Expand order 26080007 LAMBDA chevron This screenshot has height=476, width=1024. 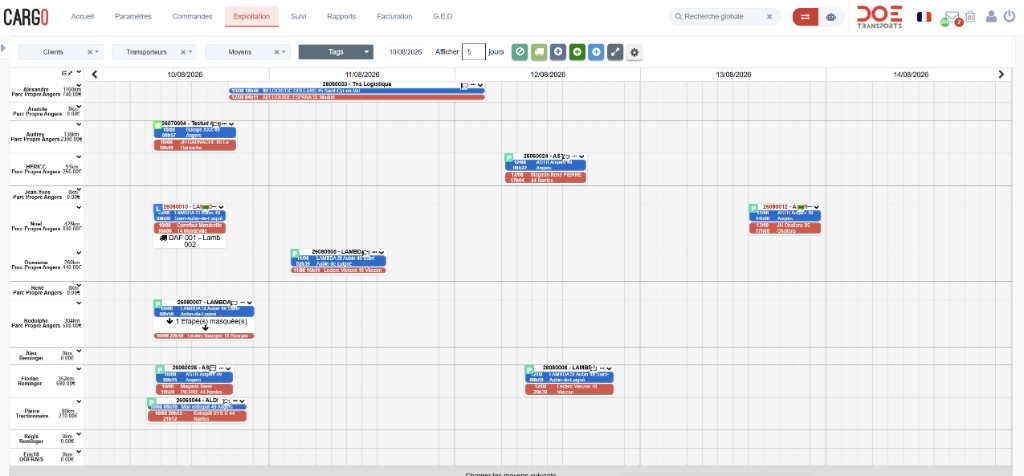[250, 304]
